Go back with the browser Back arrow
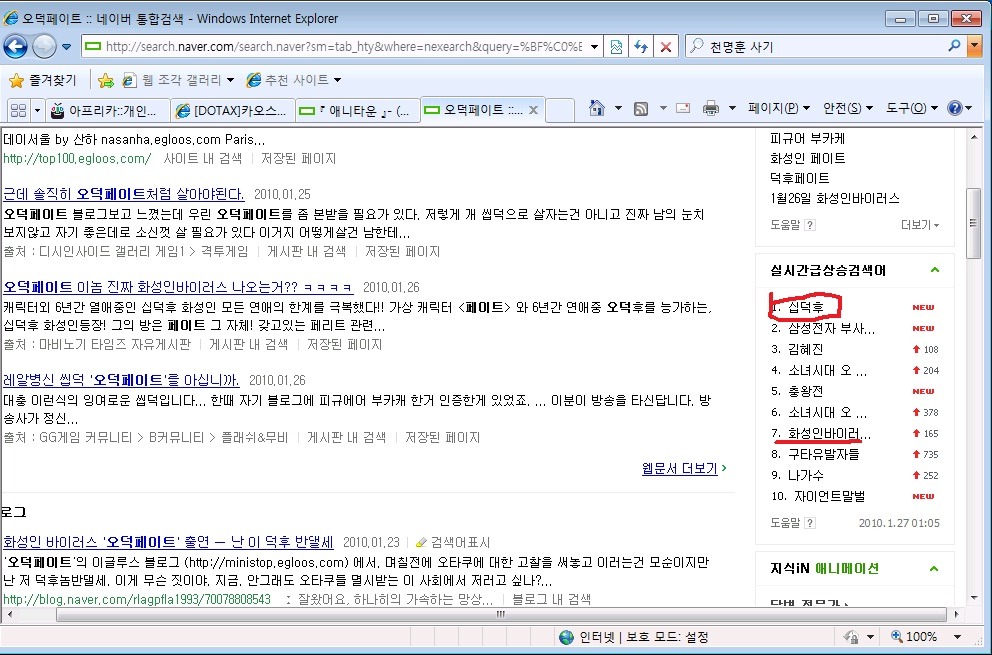Screen dimensions: 992x655 (x=15, y=46)
